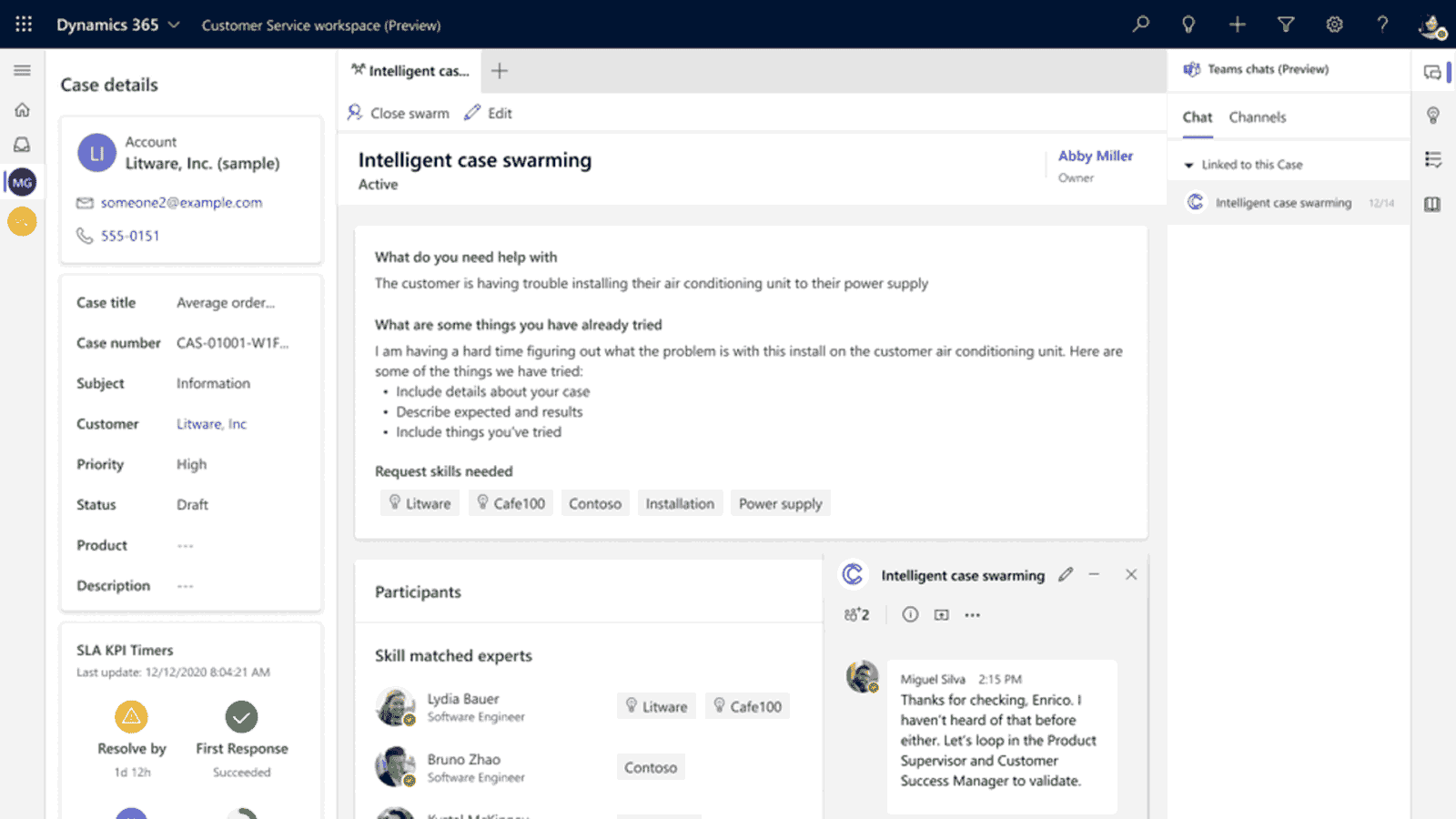Click the question mark help icon
Image resolution: width=1456 pixels, height=819 pixels.
tap(1382, 25)
